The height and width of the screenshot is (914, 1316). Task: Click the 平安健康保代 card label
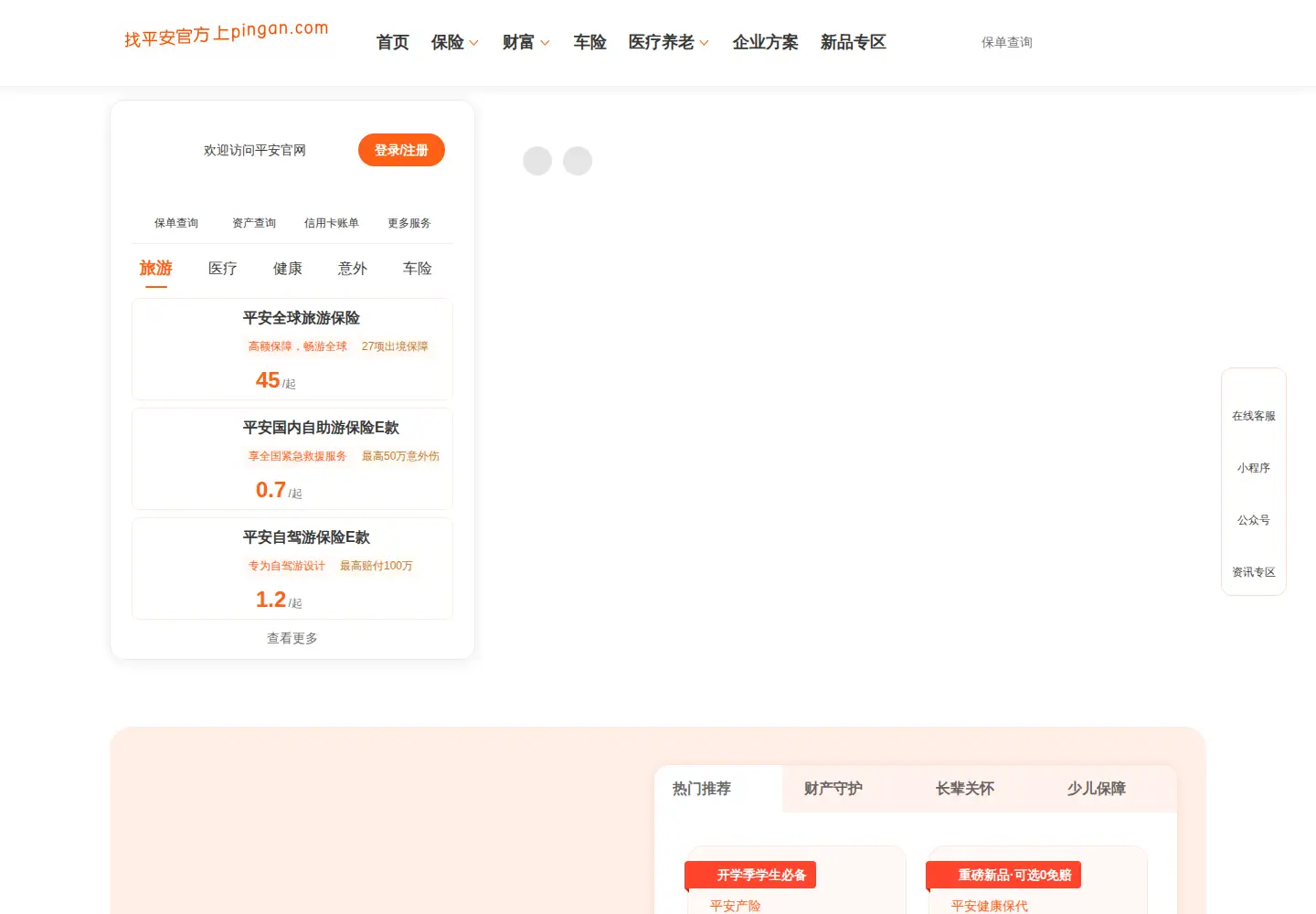click(990, 906)
